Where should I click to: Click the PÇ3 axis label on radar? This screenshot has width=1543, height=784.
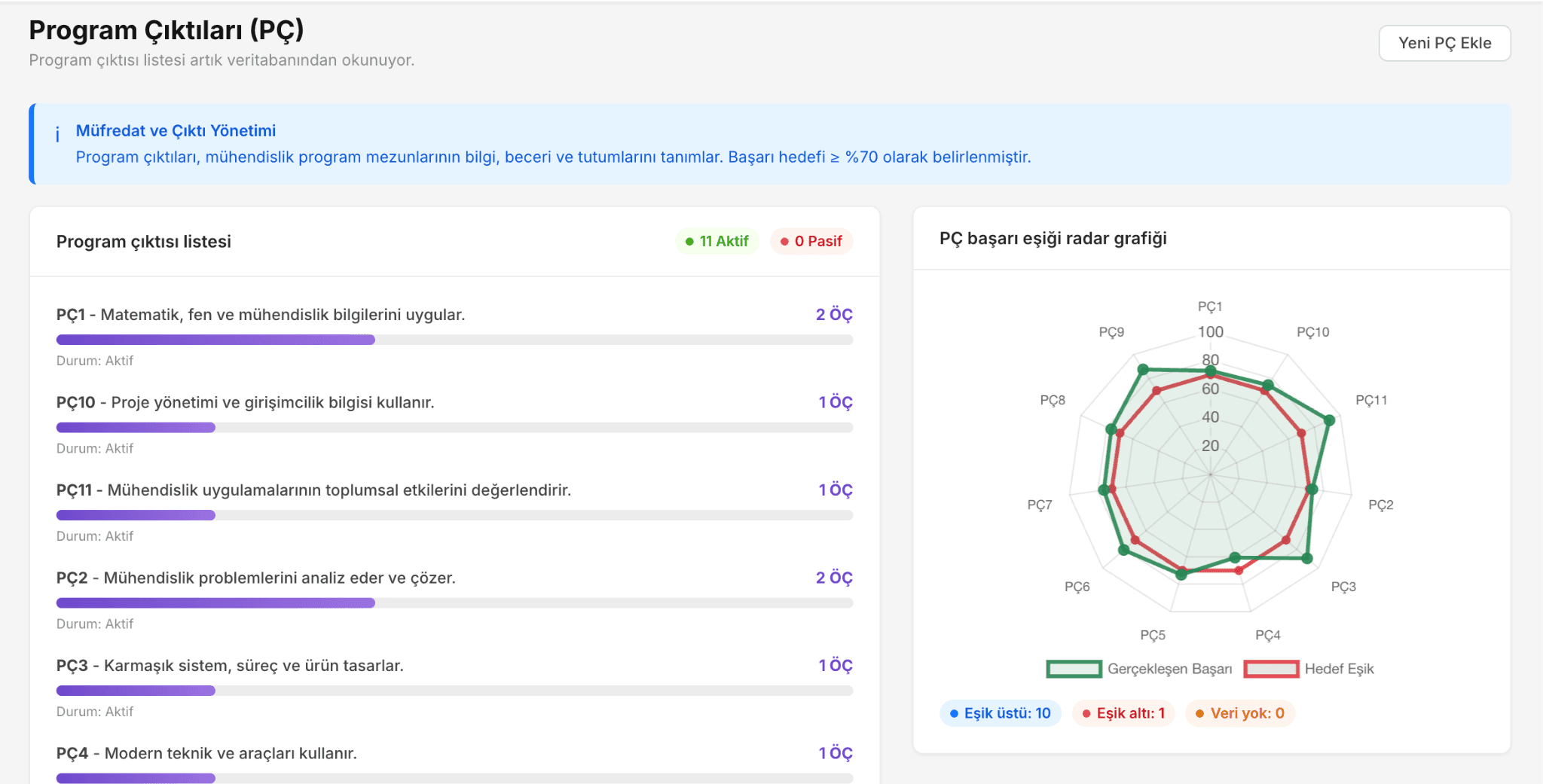[x=1343, y=587]
